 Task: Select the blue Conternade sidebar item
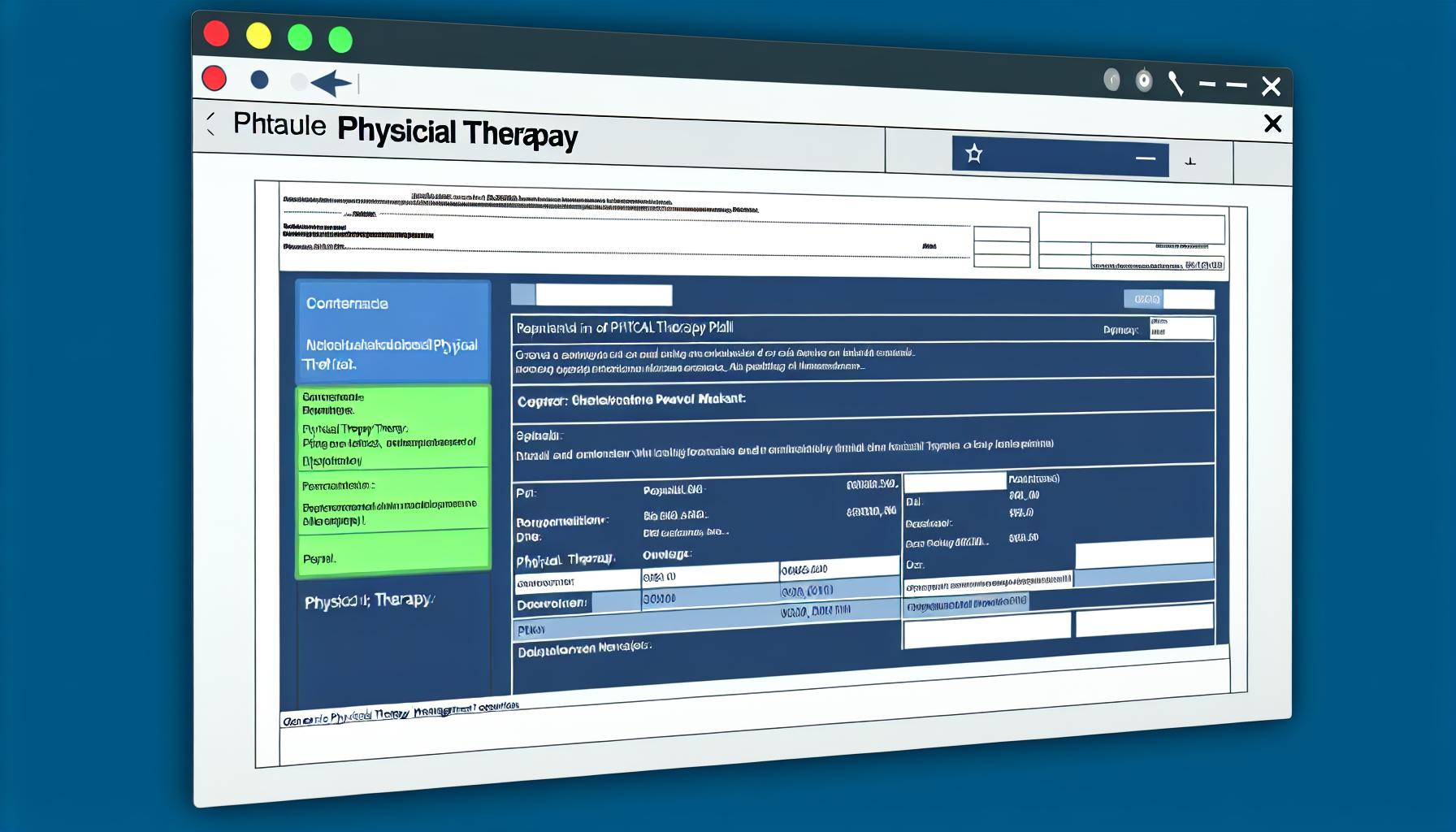pyautogui.click(x=392, y=331)
